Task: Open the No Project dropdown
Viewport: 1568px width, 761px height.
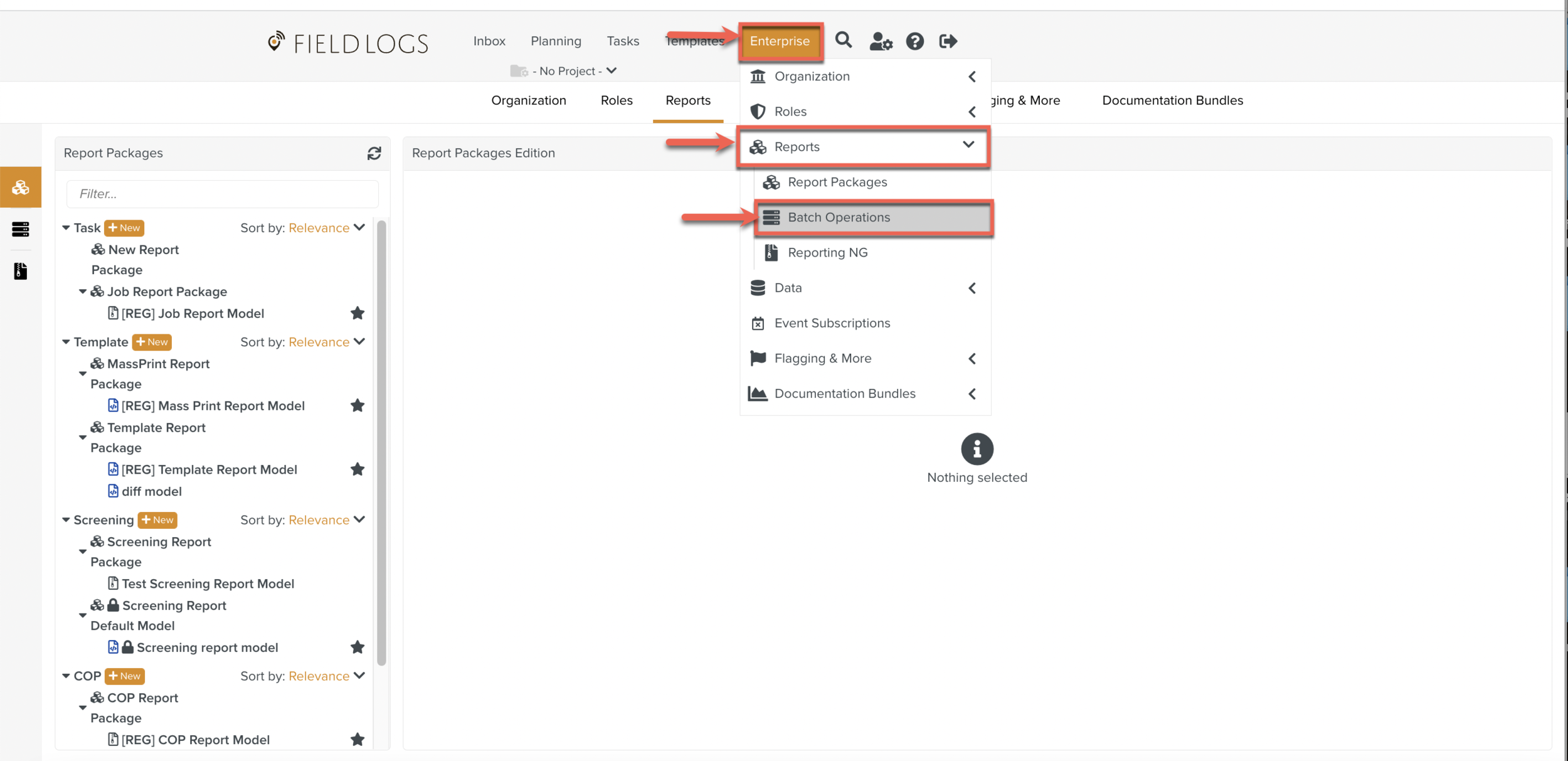Action: [575, 71]
